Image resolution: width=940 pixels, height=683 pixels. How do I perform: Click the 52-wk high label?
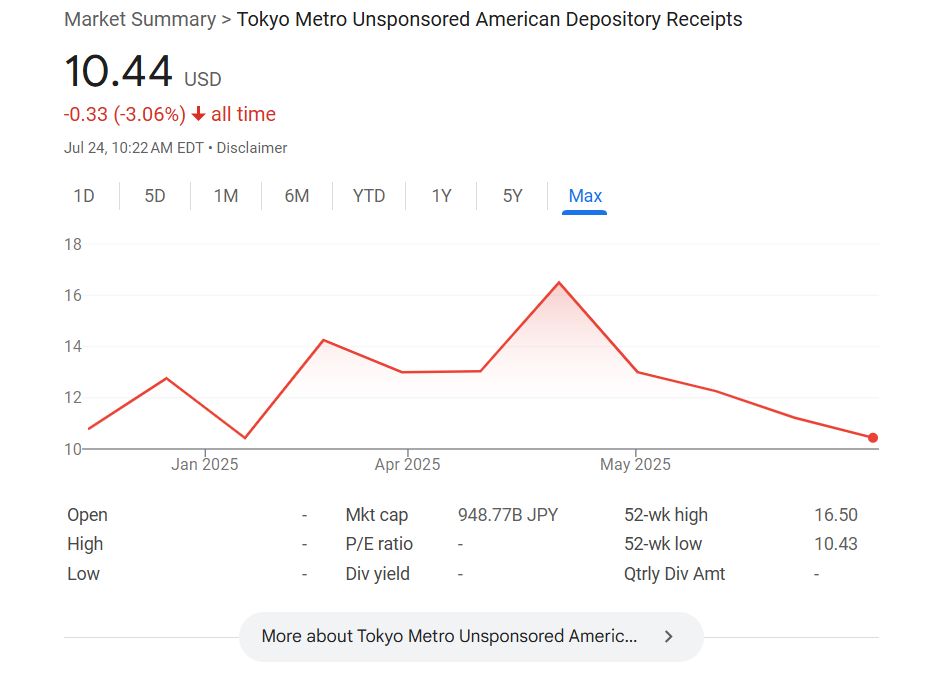[666, 514]
